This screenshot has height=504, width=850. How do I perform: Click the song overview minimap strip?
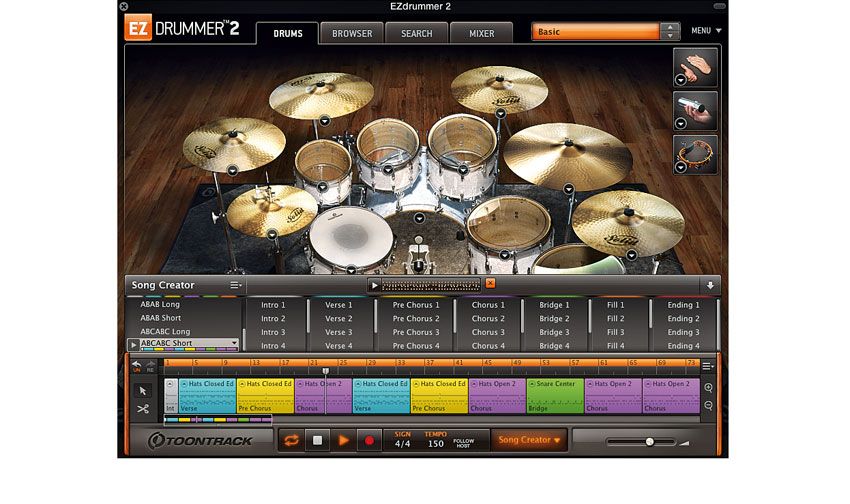pos(218,419)
